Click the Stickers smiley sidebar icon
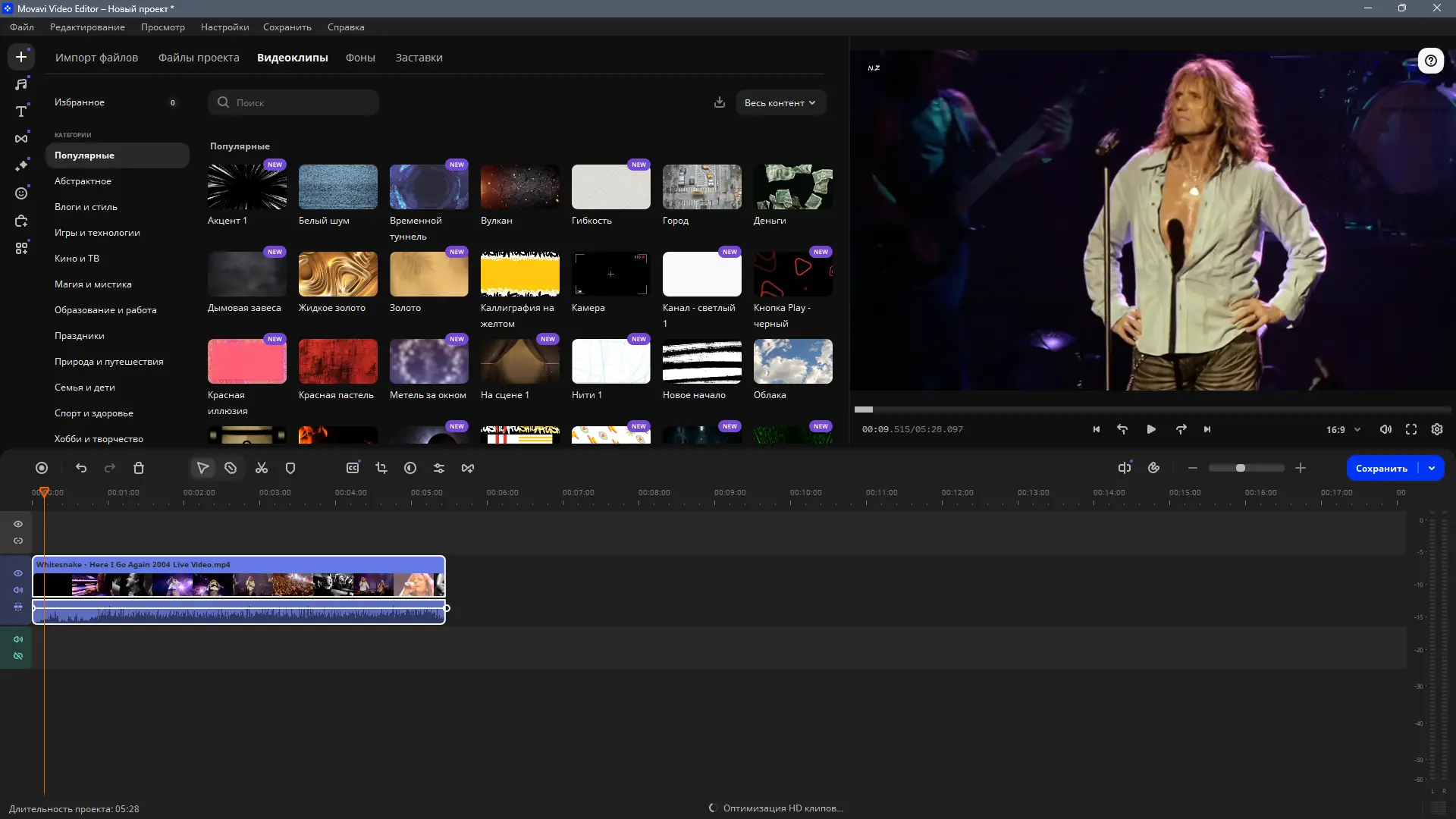Viewport: 1456px width, 819px height. [21, 193]
